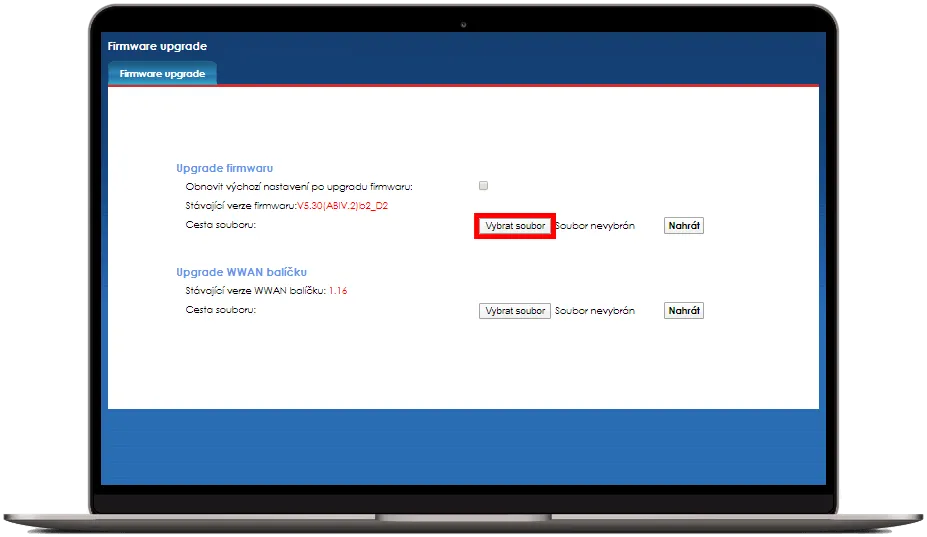Click the red firmware version V5.30 text

[342, 206]
